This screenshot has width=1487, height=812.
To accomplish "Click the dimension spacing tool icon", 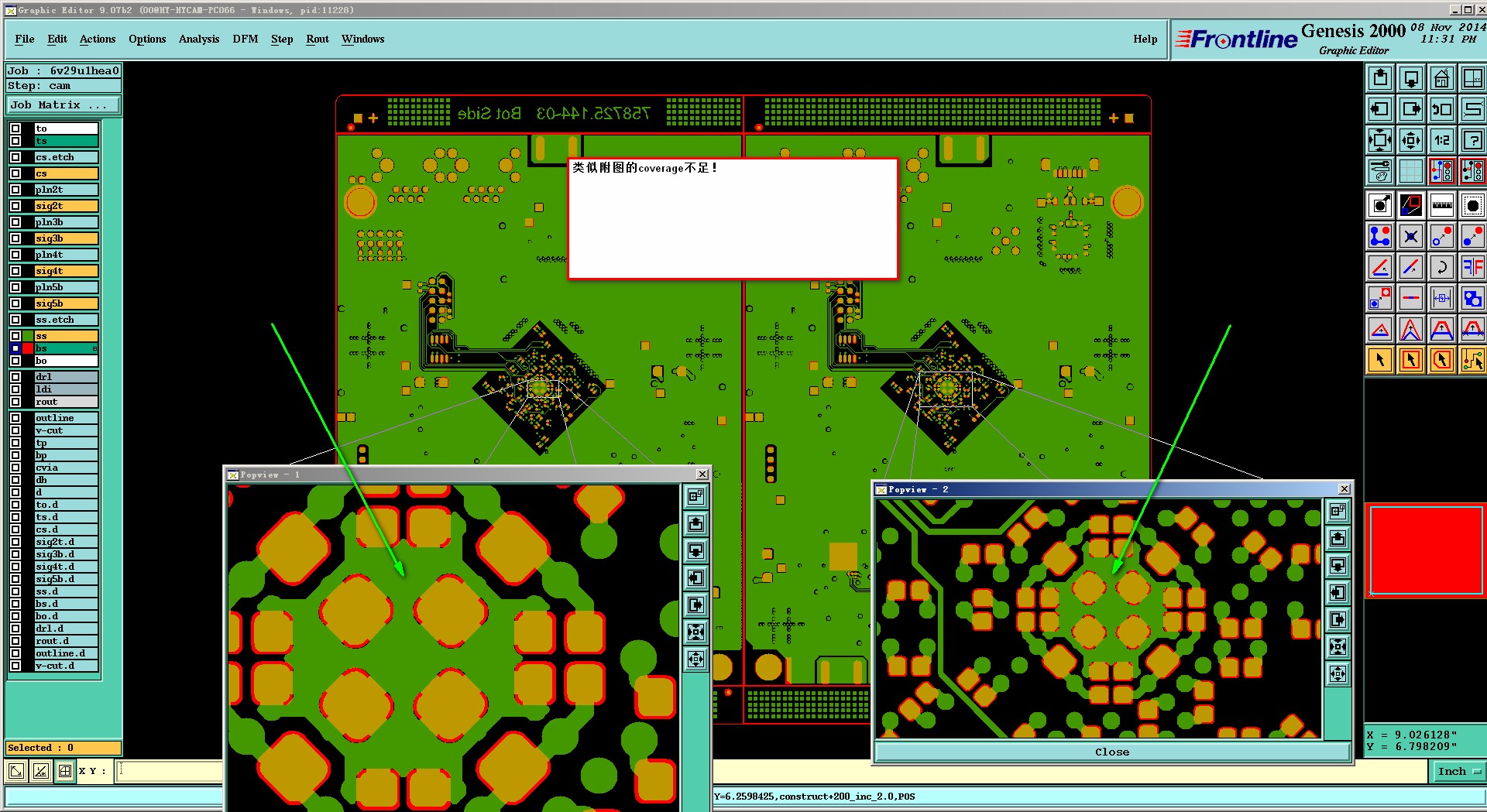I will click(x=1442, y=298).
